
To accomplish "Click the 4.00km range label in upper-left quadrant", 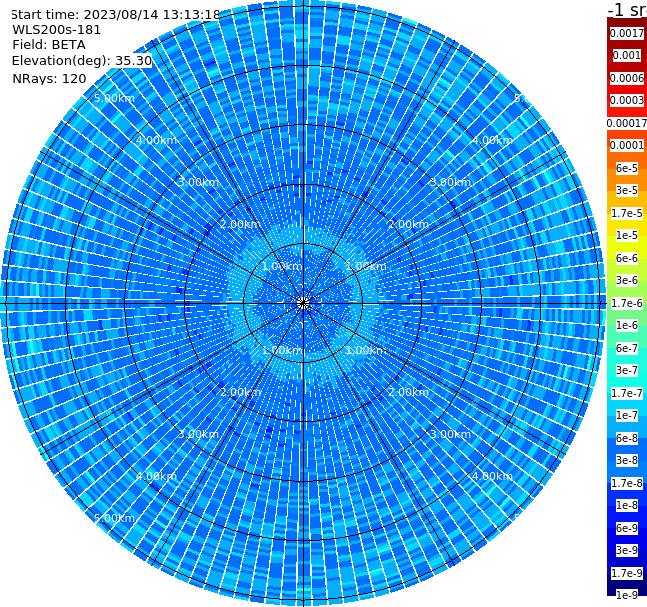I will [x=156, y=140].
